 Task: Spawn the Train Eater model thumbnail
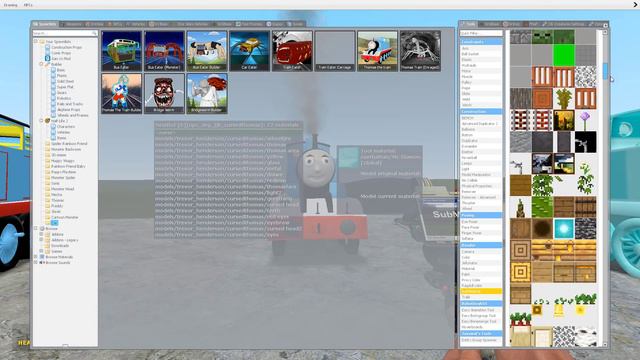(x=292, y=51)
